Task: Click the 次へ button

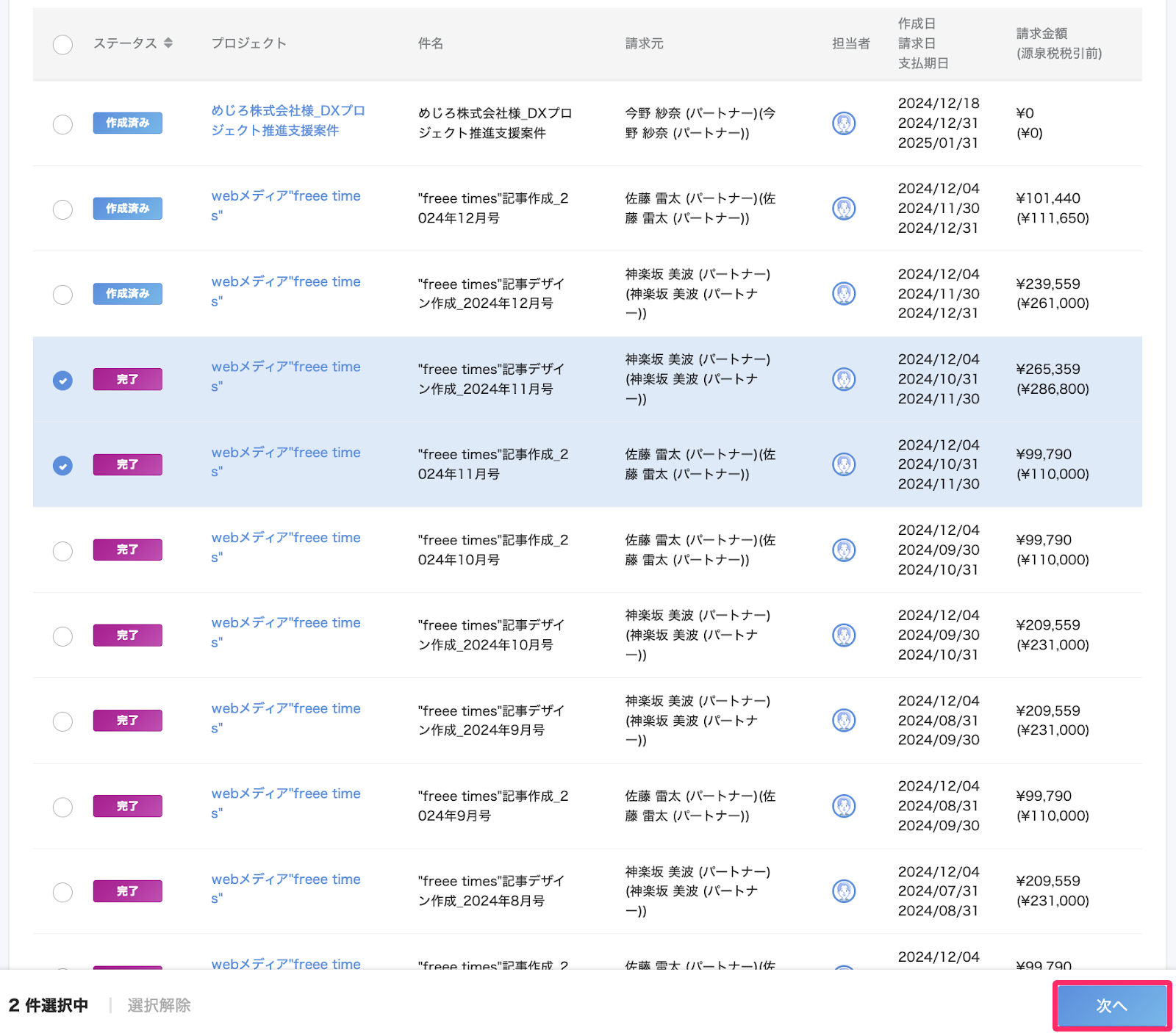Action: pos(1111,1006)
